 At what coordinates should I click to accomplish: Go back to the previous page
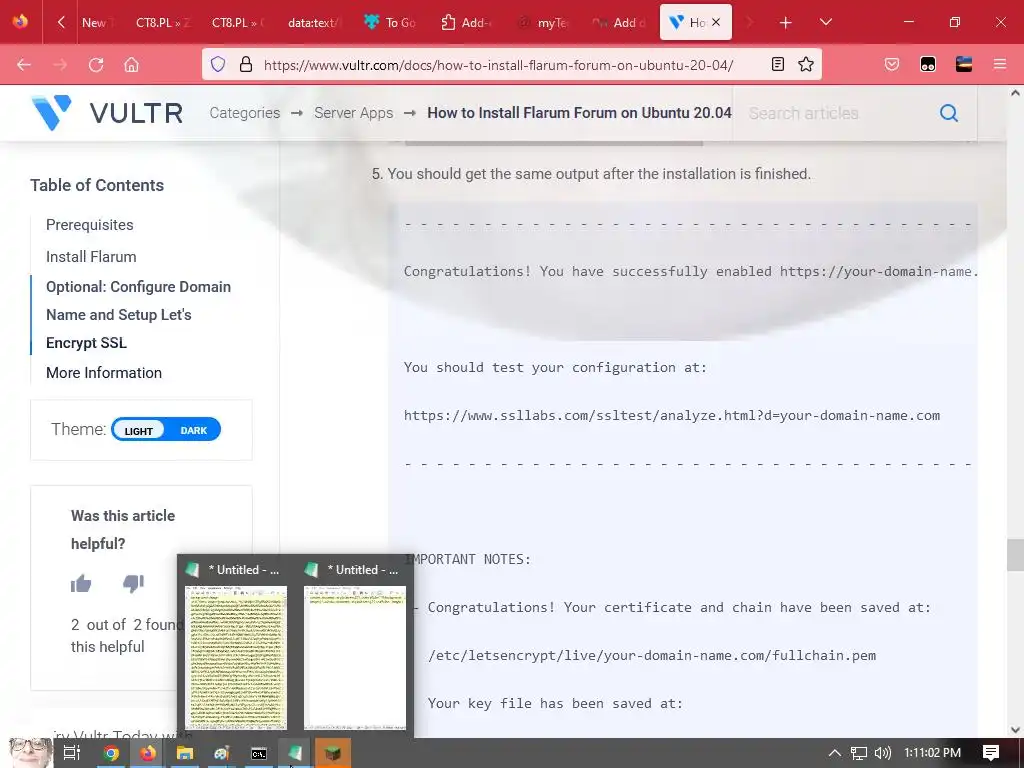click(x=24, y=65)
